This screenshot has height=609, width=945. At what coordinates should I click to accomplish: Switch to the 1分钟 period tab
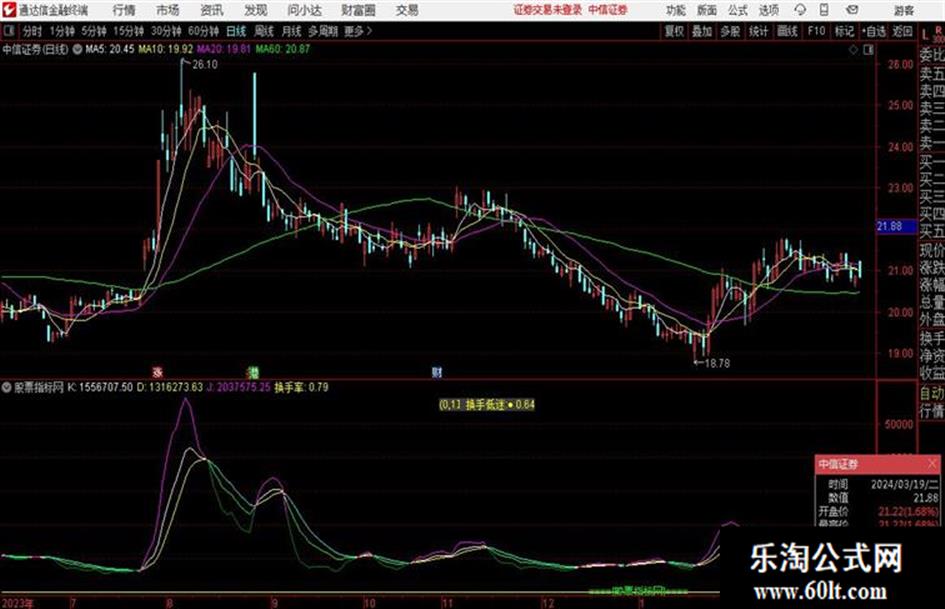61,31
